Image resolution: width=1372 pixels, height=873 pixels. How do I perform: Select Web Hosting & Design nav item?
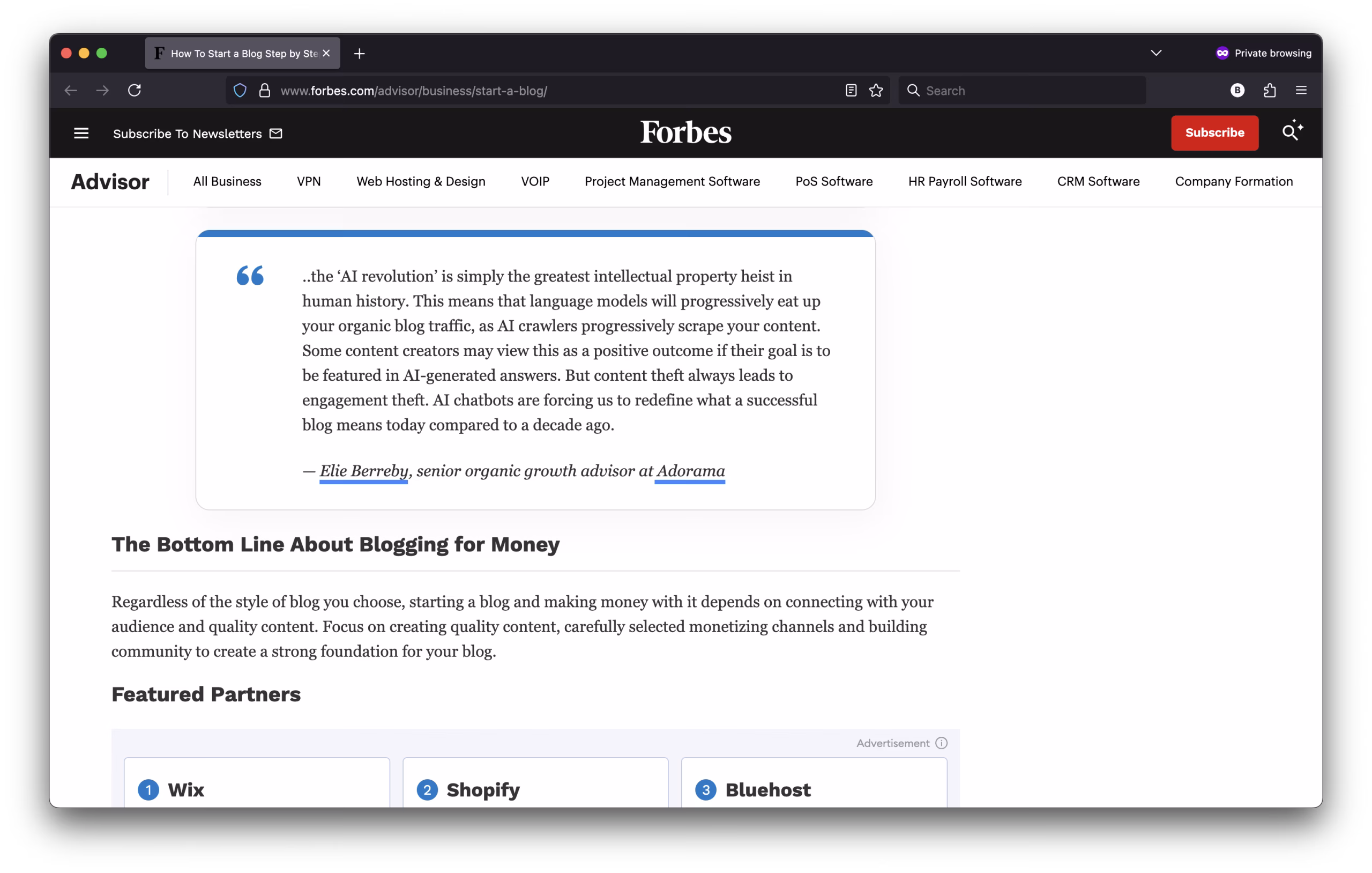coord(421,181)
